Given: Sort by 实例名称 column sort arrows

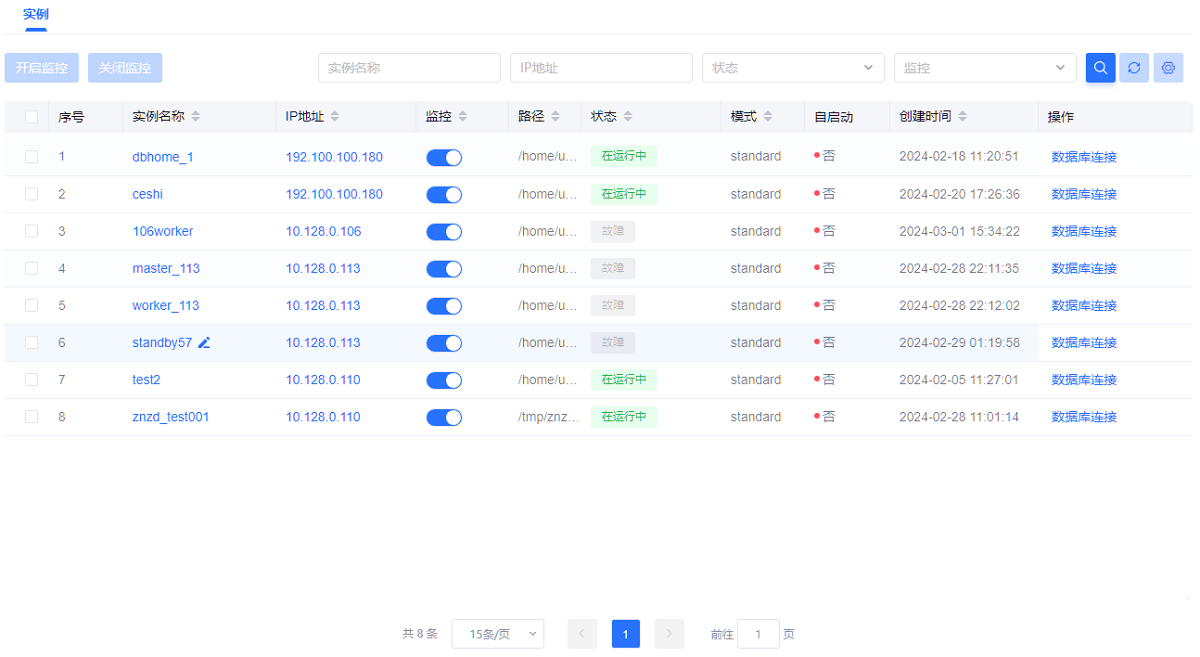Looking at the screenshot, I should 196,117.
